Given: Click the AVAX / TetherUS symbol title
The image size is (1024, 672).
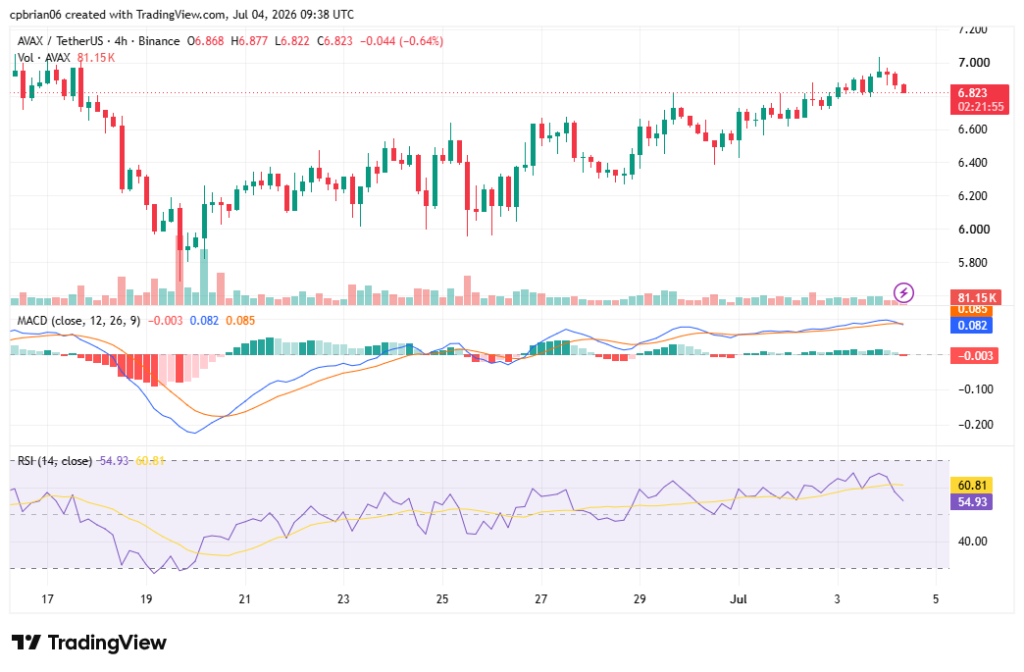Looking at the screenshot, I should [x=60, y=41].
